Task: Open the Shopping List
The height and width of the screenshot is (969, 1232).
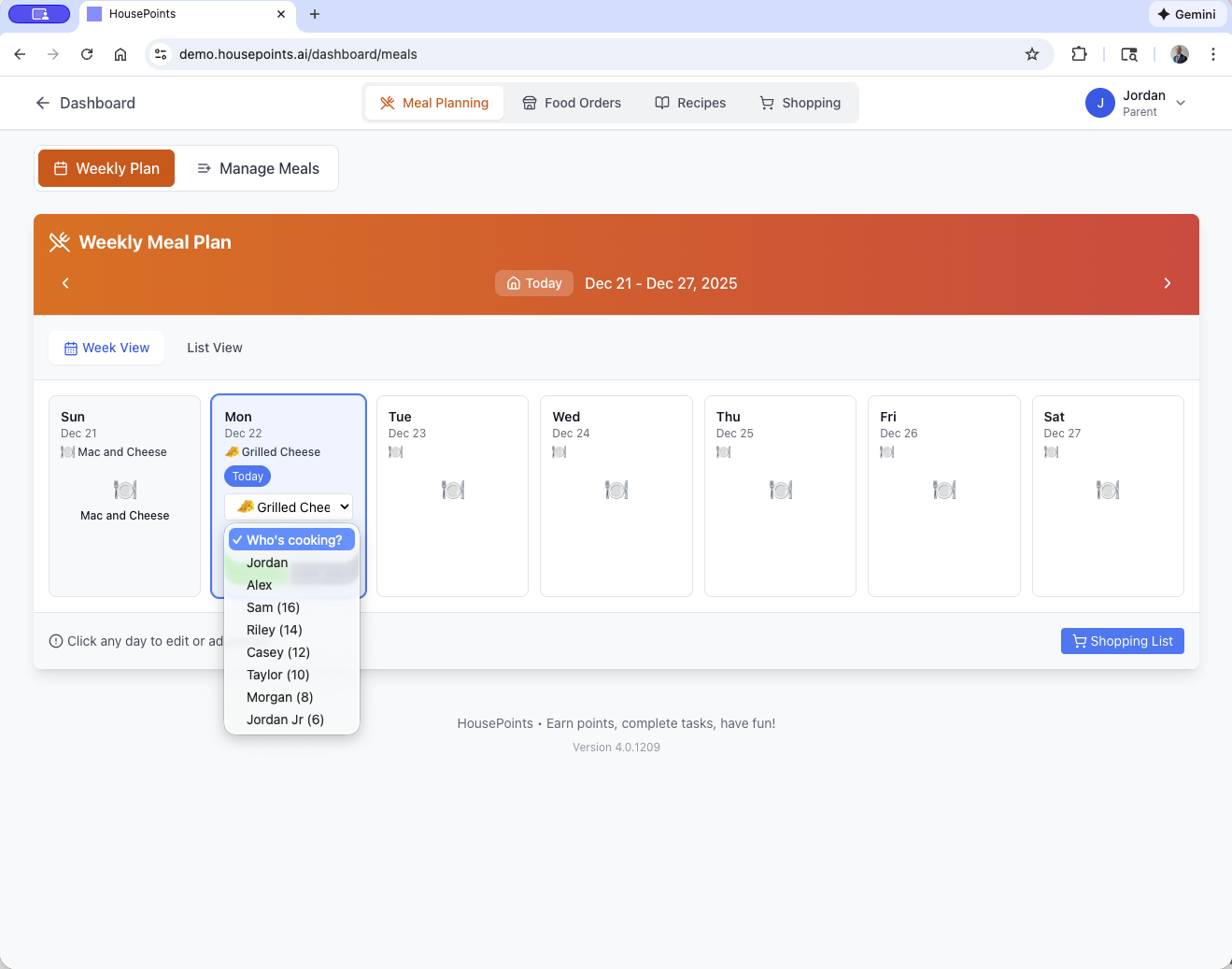Action: click(x=1123, y=641)
